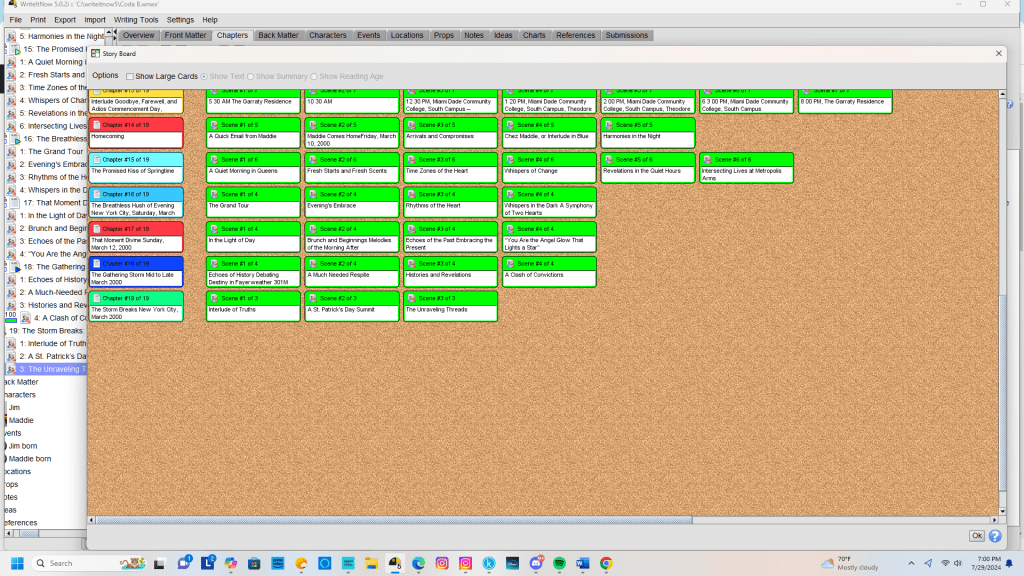
Task: Open the Export menu
Action: [x=65, y=20]
